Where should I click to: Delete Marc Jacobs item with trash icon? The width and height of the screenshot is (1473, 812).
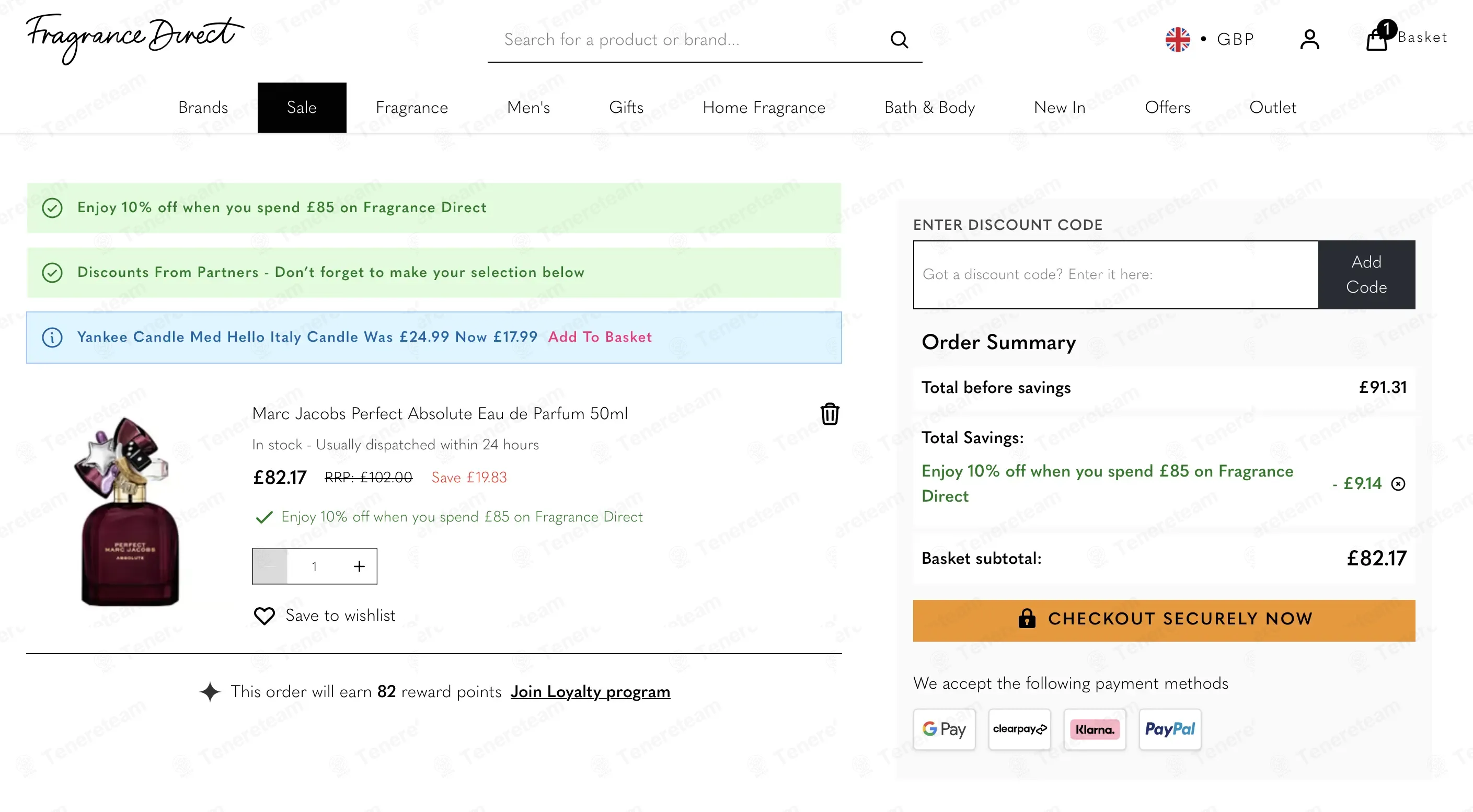point(830,414)
